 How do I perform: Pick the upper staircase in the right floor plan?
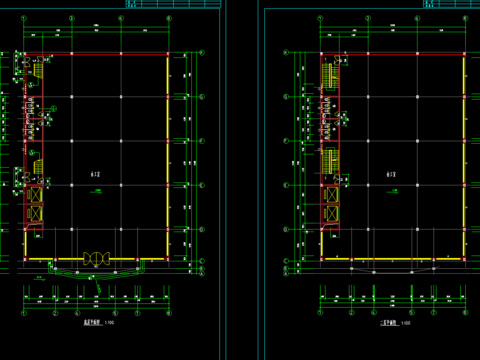[x=330, y=76]
